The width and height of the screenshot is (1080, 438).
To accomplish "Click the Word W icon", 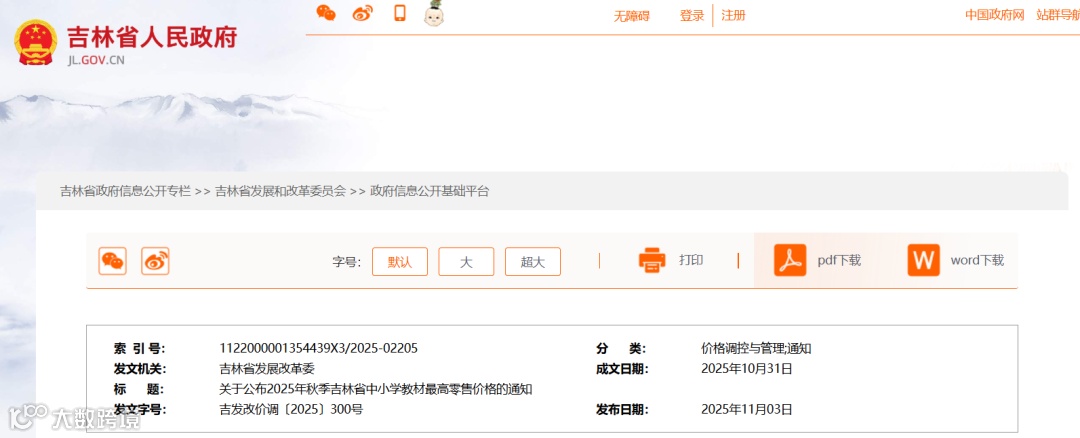I will pos(924,260).
